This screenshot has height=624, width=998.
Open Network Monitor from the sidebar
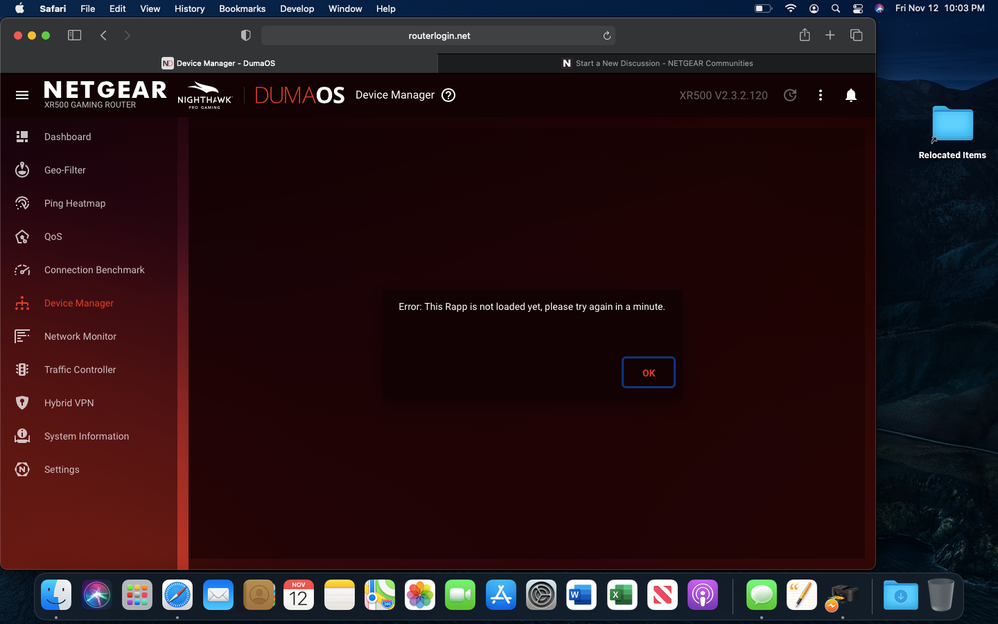80,336
